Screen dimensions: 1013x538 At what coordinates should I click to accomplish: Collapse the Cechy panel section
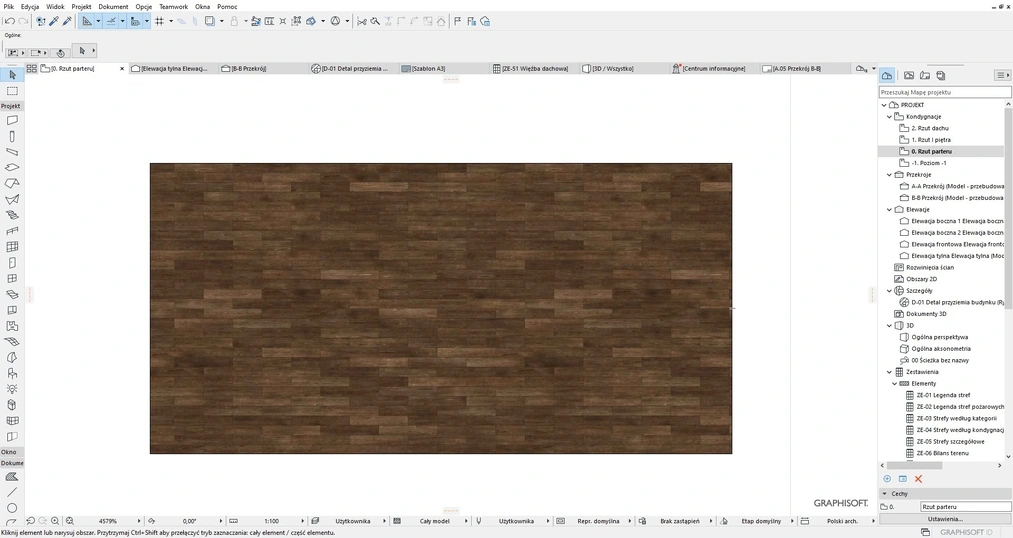(884, 493)
